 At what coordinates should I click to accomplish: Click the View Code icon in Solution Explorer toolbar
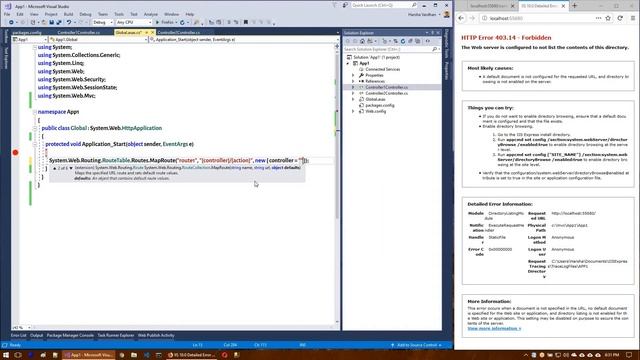click(x=428, y=41)
